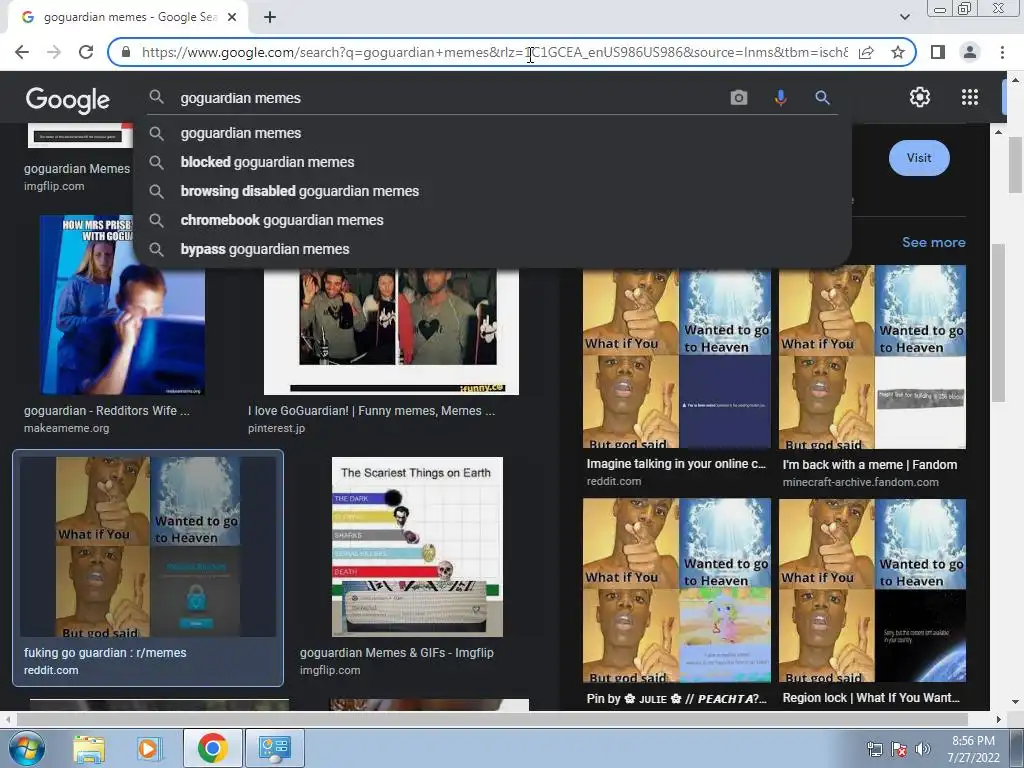
Task: Click the padlock site info icon
Action: [x=126, y=52]
